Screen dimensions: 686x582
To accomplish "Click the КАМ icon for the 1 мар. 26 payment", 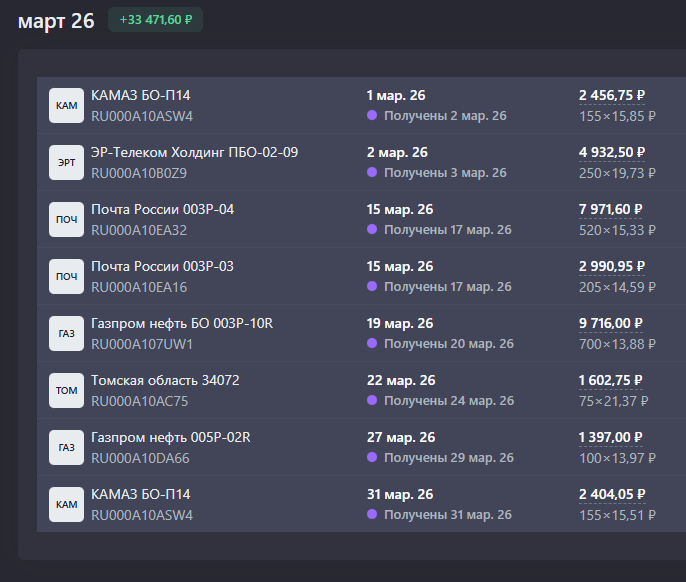I will 66,105.
